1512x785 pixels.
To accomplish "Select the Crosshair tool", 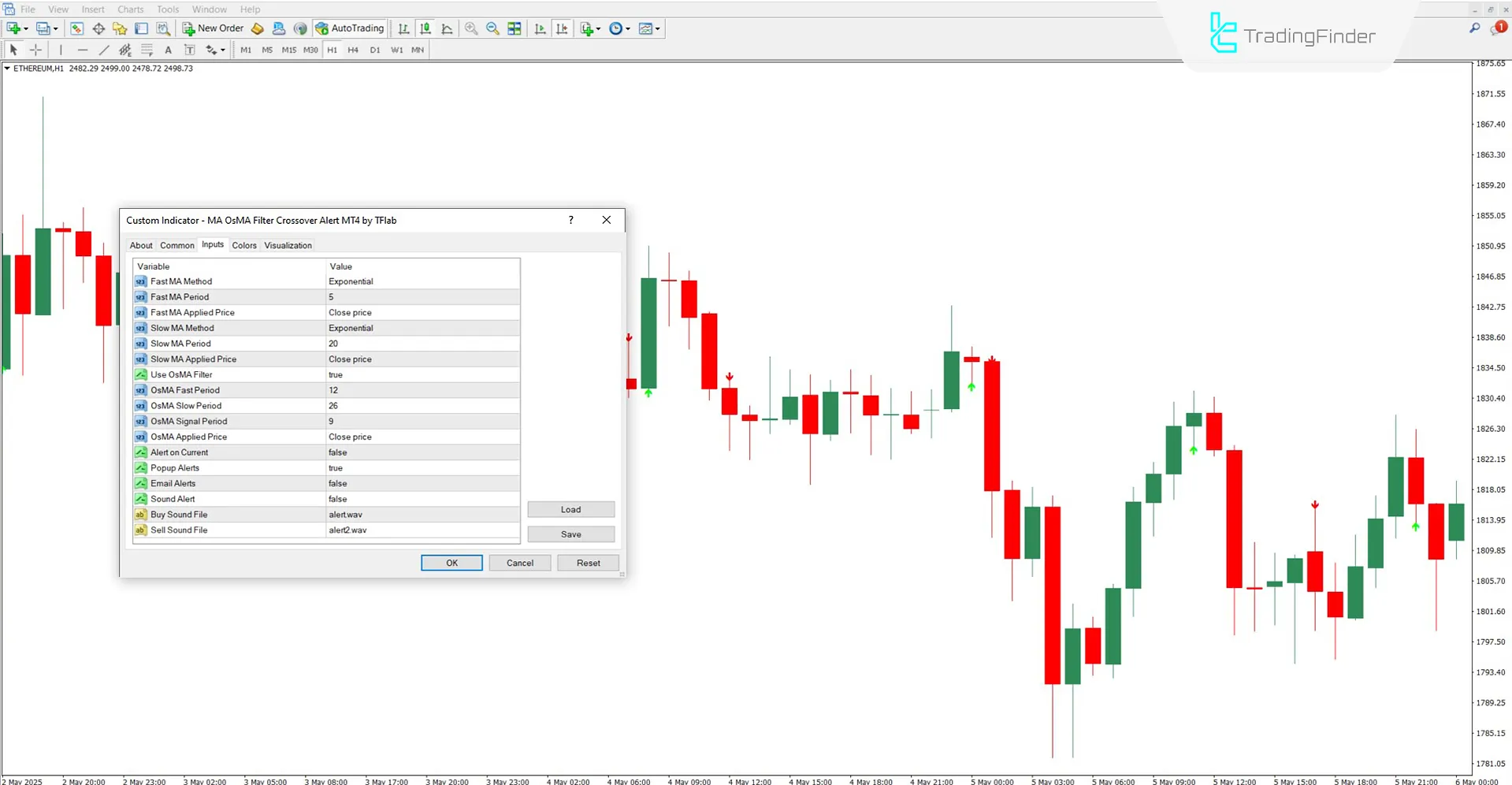I will pyautogui.click(x=35, y=50).
